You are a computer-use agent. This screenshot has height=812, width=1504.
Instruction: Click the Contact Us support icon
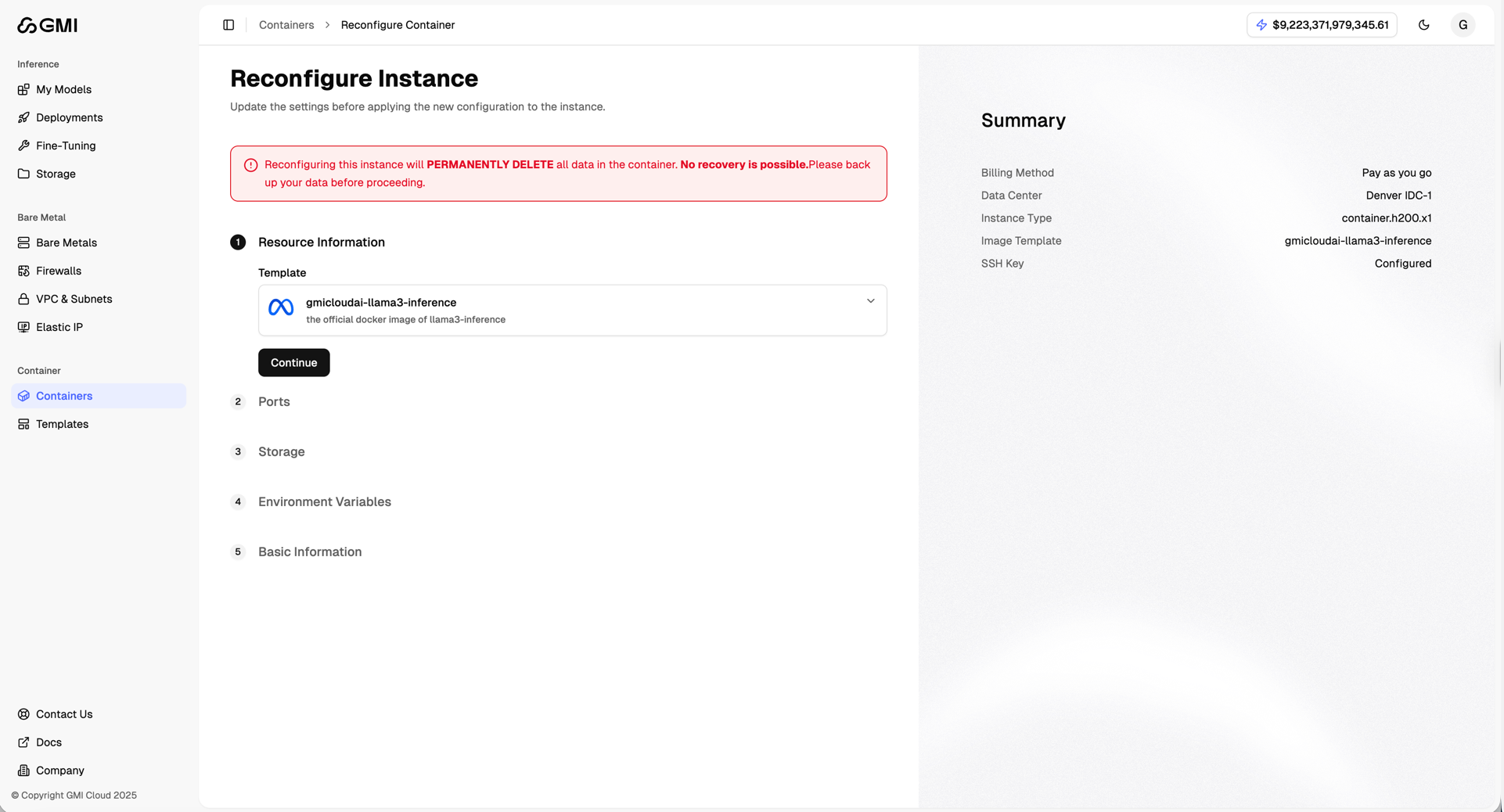tap(23, 714)
